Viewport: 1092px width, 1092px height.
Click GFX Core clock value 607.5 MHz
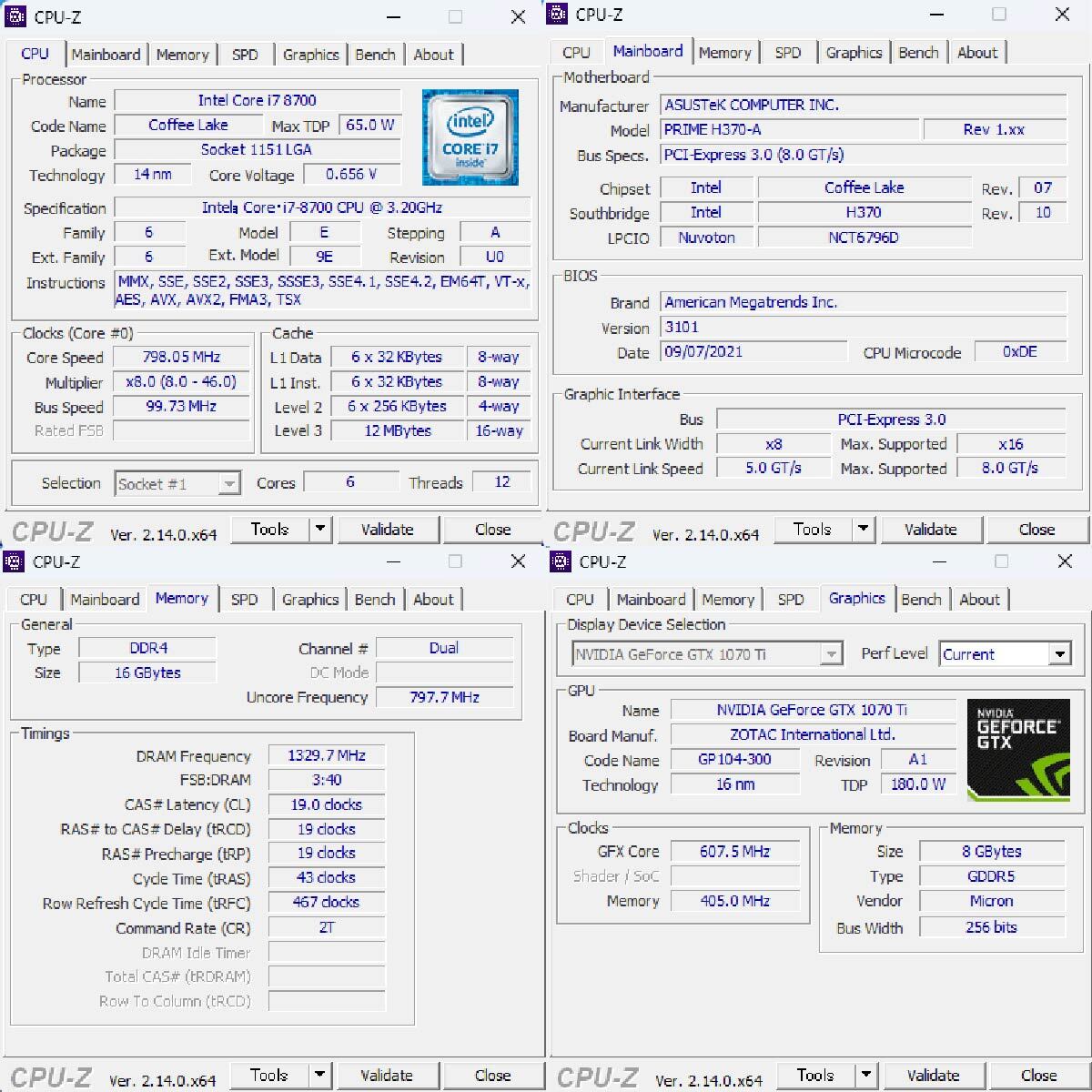pyautogui.click(x=735, y=851)
